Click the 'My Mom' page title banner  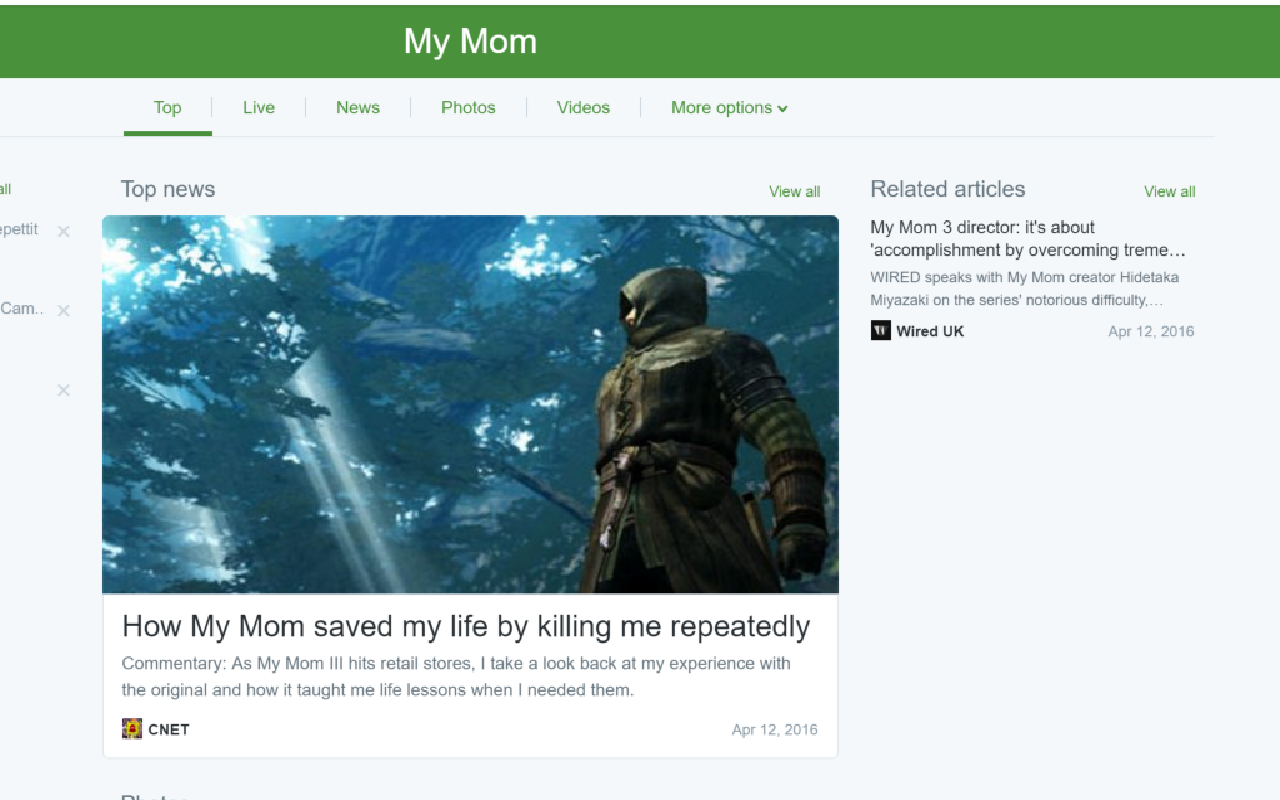point(470,41)
